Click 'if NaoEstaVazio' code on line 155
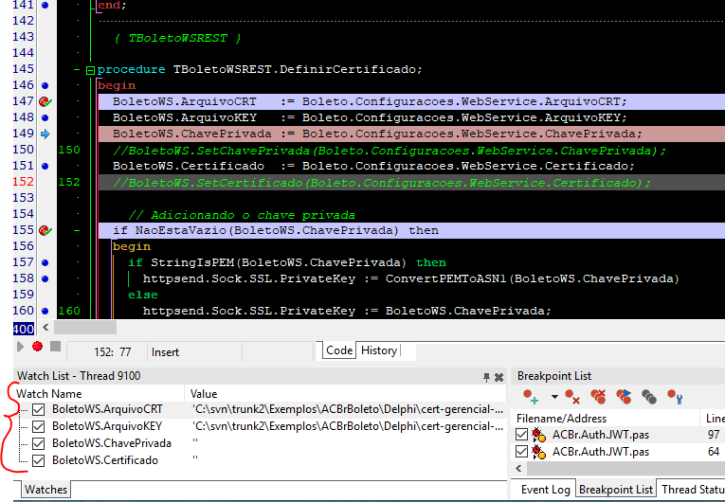725x502 pixels. coord(276,230)
